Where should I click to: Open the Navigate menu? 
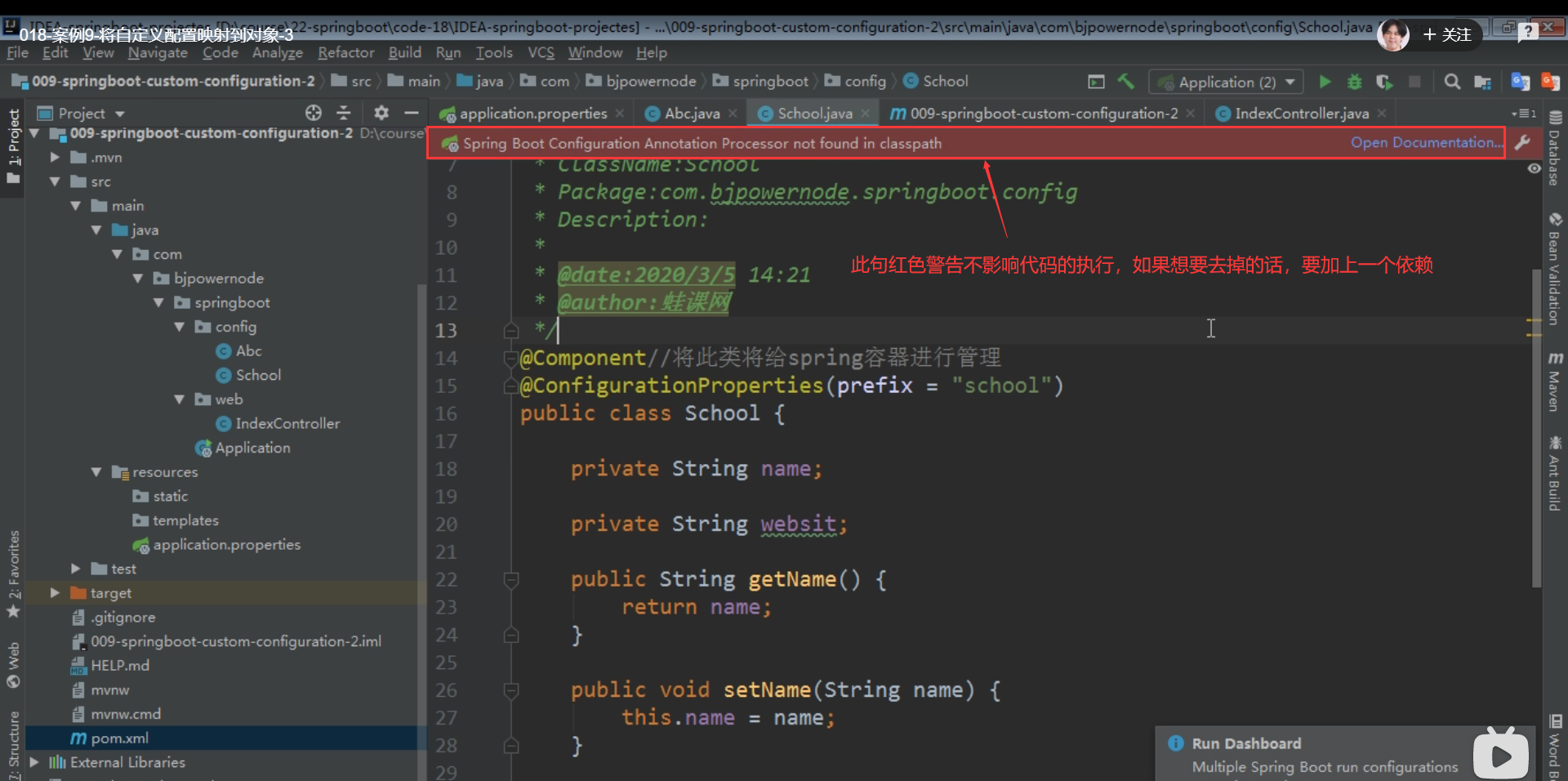click(158, 52)
